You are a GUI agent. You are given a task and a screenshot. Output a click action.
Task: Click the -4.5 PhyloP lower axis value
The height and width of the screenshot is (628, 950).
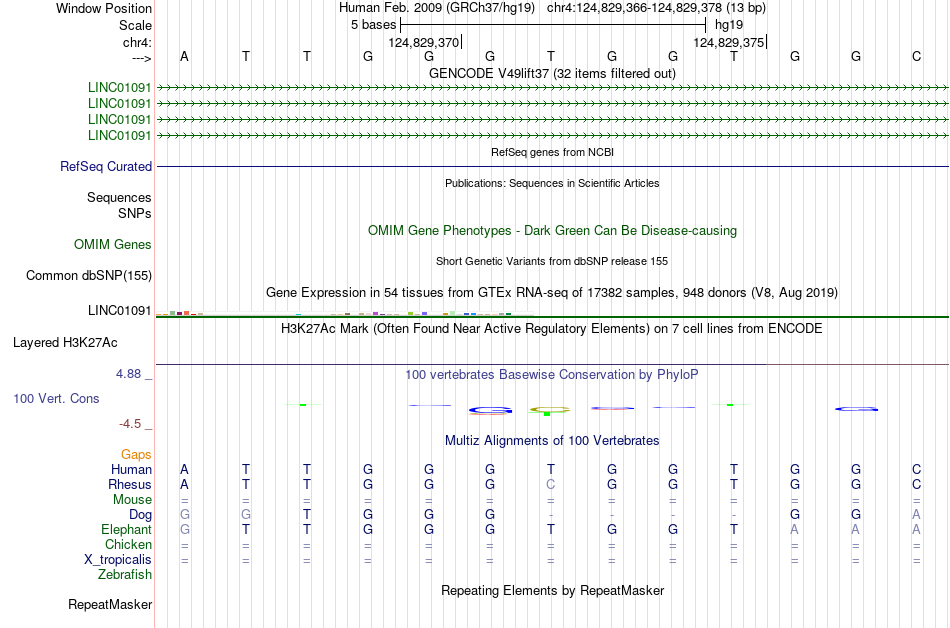tap(130, 424)
